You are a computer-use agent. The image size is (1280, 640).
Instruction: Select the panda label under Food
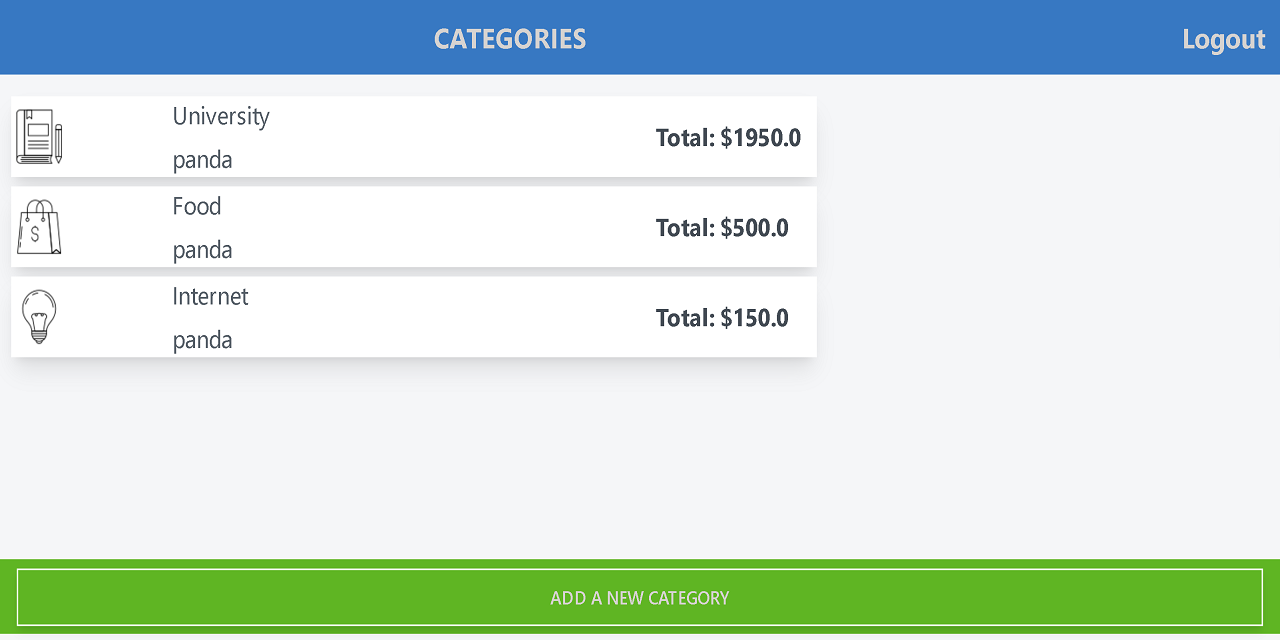(x=202, y=249)
